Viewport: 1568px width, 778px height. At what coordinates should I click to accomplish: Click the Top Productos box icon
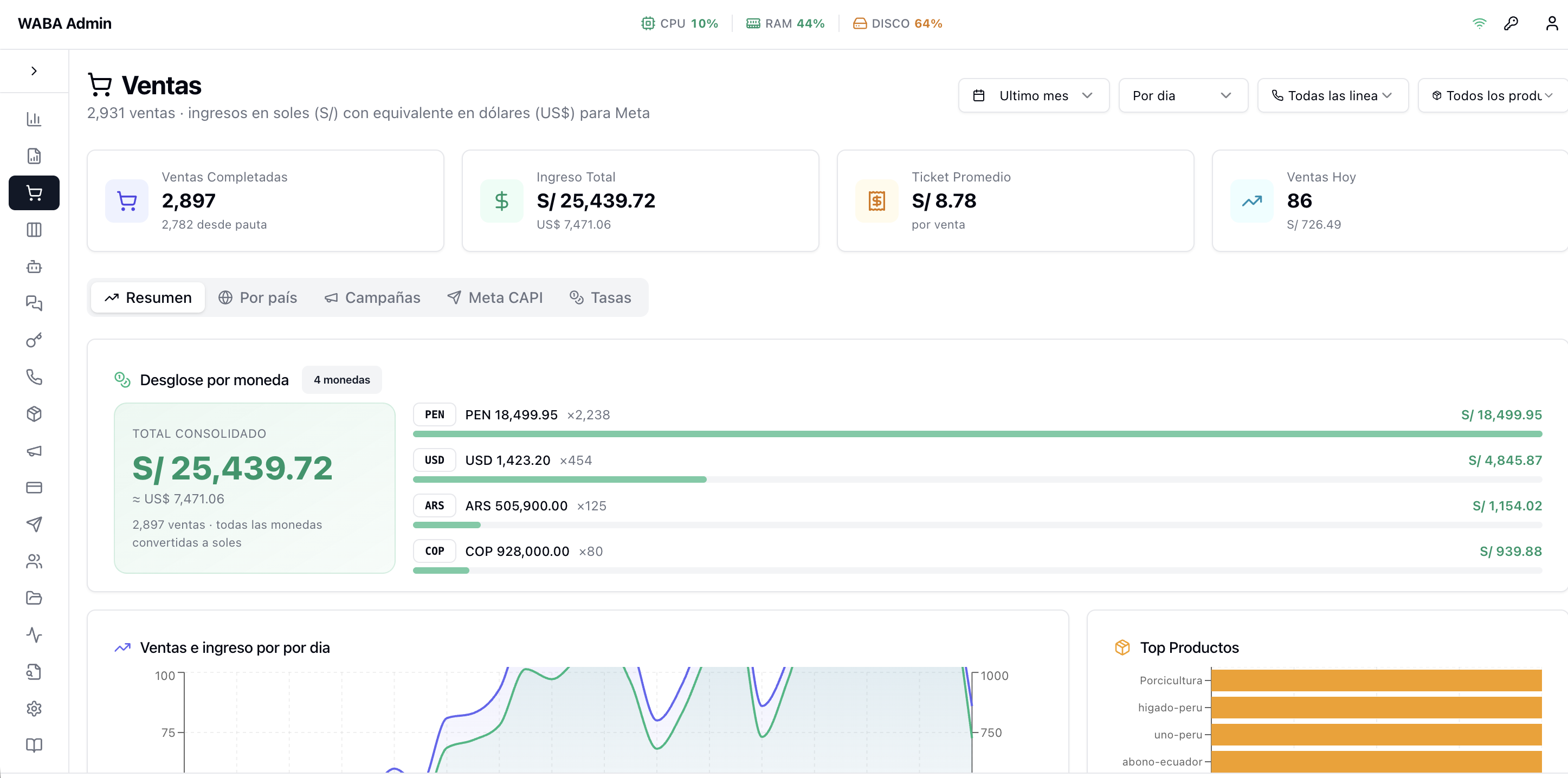point(1122,647)
